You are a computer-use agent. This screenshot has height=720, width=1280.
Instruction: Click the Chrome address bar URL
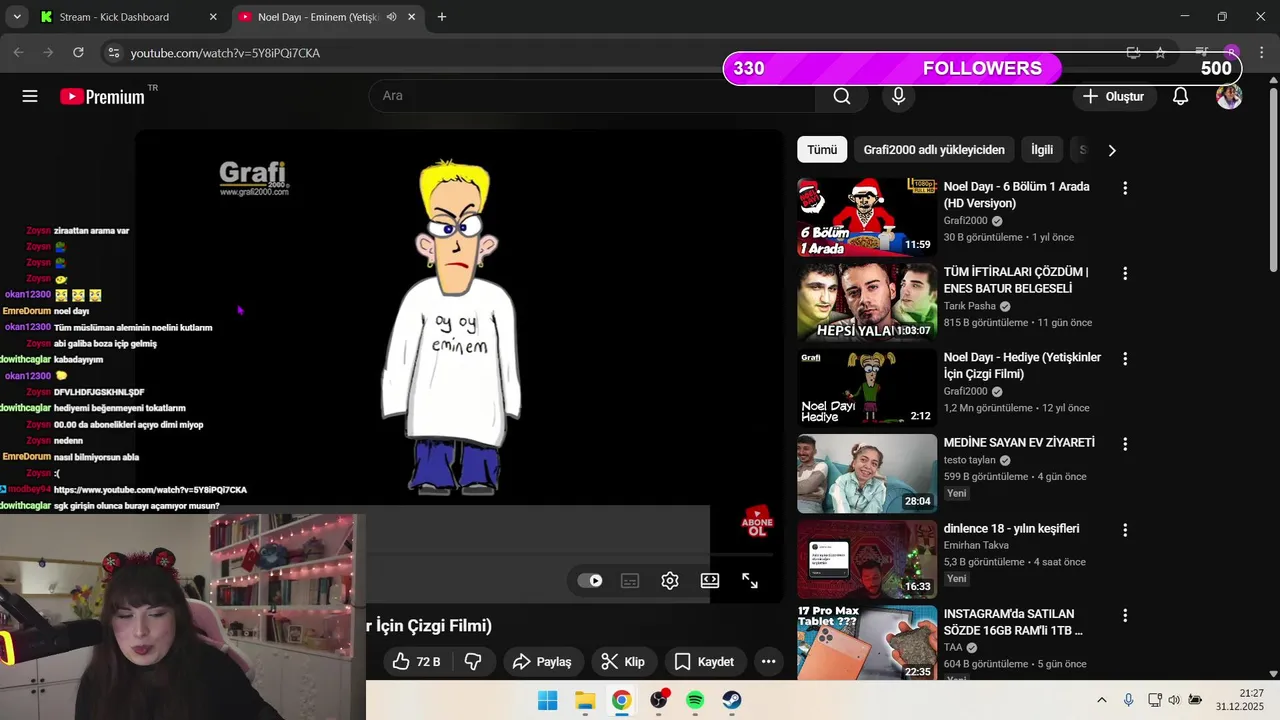[225, 53]
